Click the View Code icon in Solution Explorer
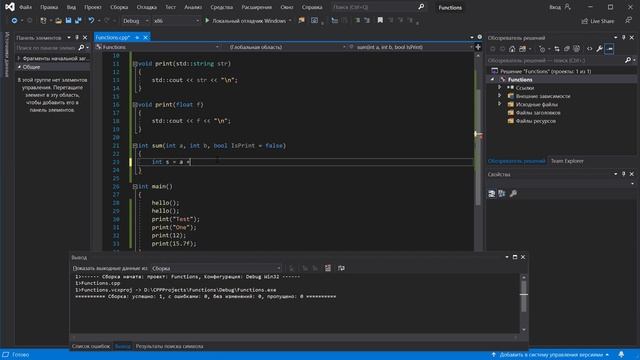The width and height of the screenshot is (640, 360). 589,49
